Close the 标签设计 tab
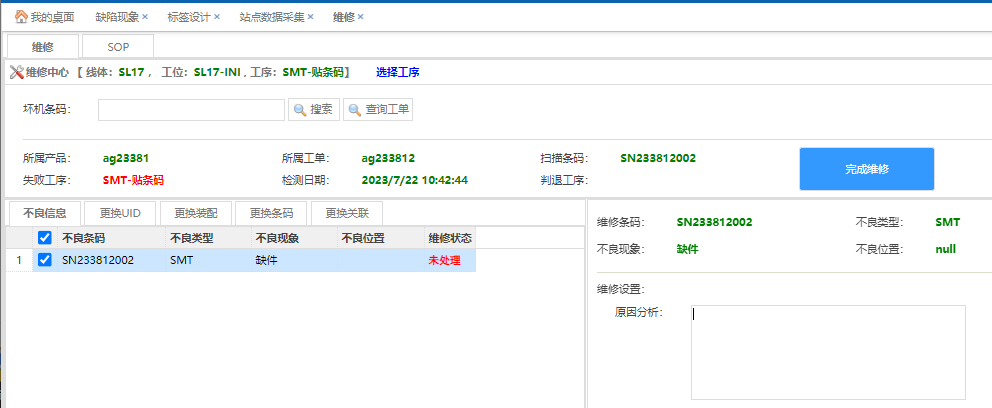The height and width of the screenshot is (408, 992). pos(217,17)
